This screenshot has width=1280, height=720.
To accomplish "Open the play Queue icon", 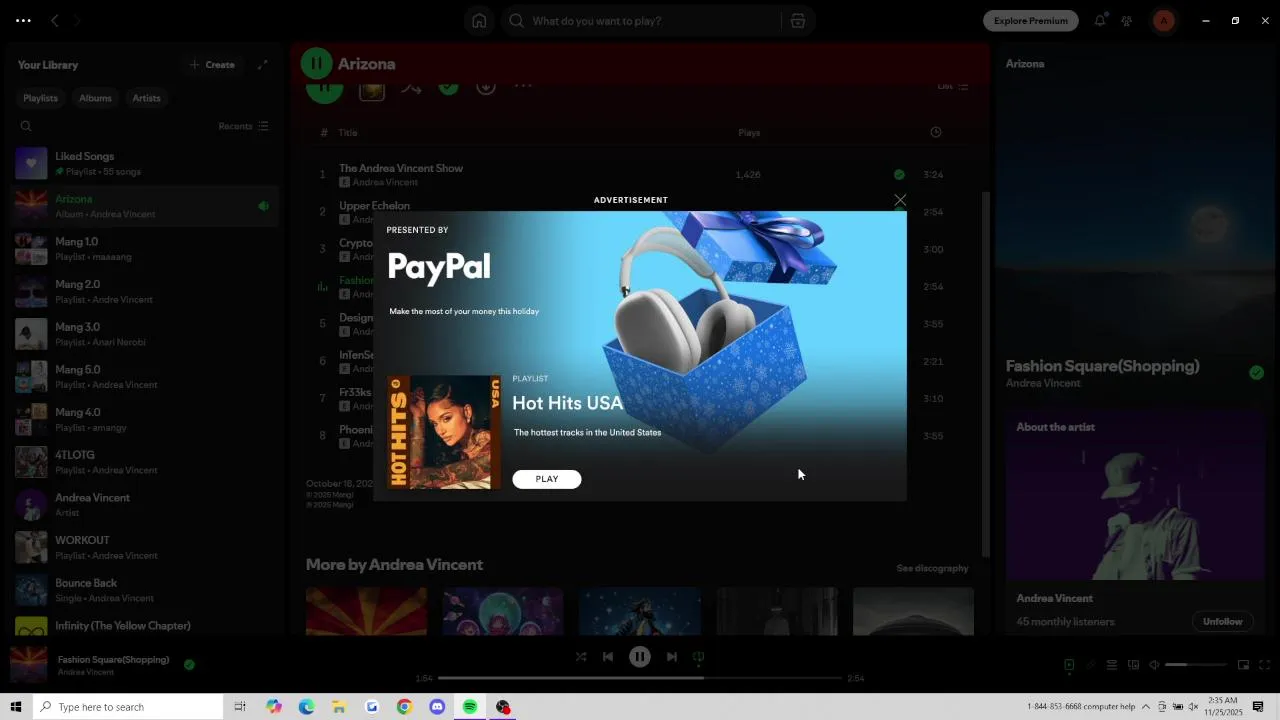I will click(x=1112, y=665).
